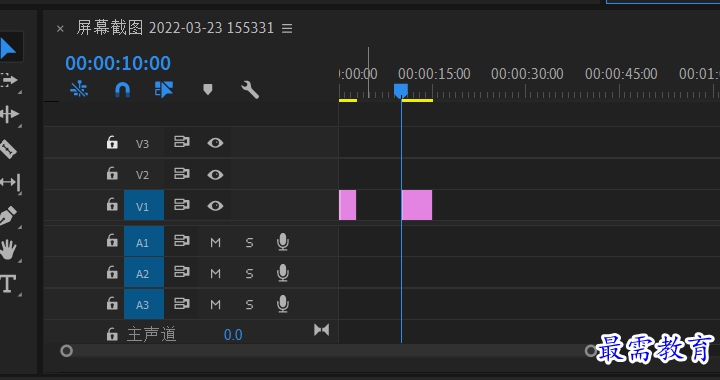Toggle sync lock on V1
Viewport: 720px width, 380px height.
pos(182,205)
